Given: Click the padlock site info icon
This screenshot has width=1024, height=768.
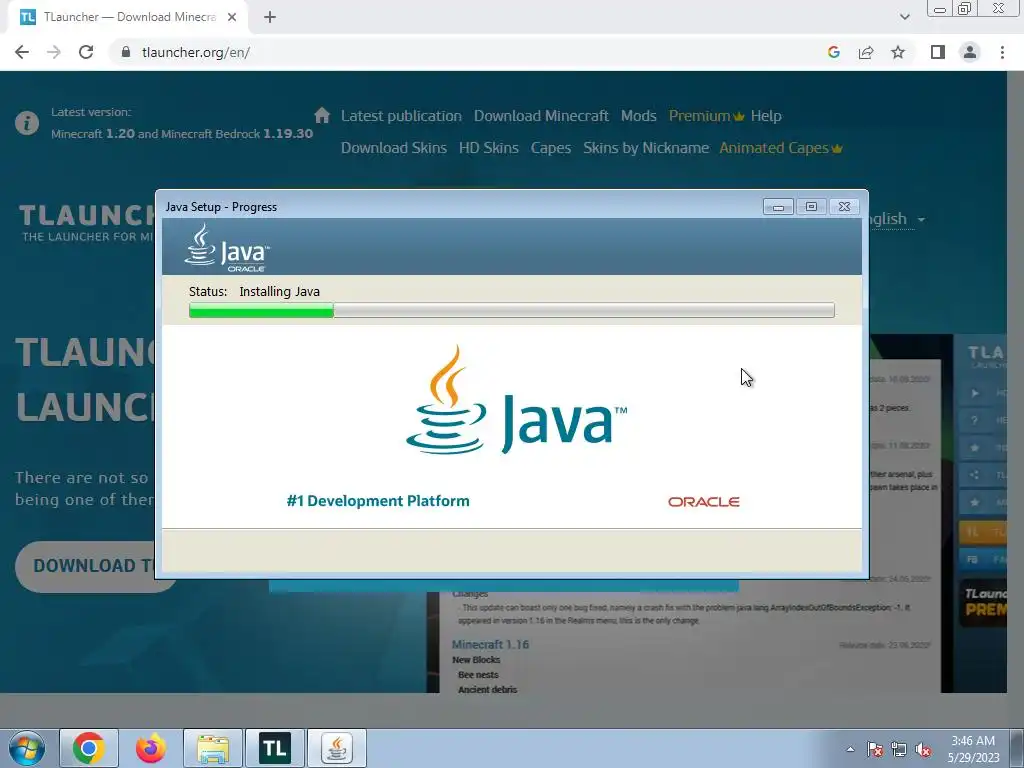Looking at the screenshot, I should pyautogui.click(x=125, y=52).
